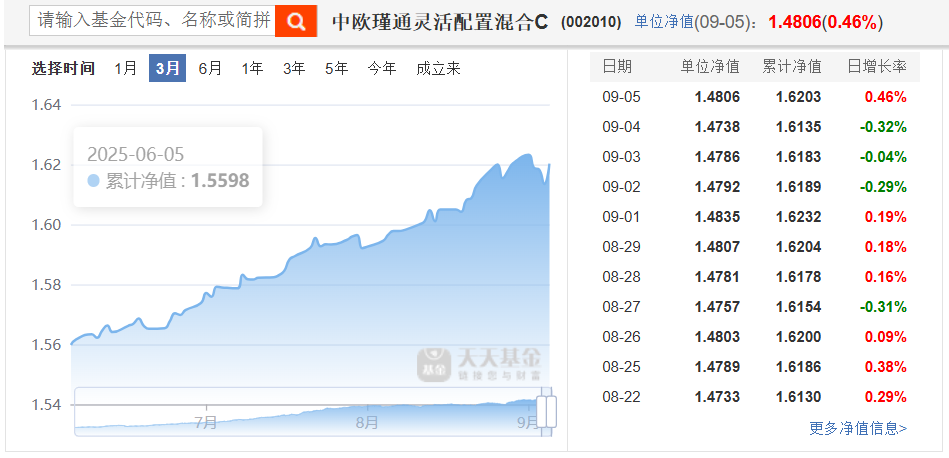Viewport: 949px width, 458px height.
Task: Click unit value 1.4835
Action: click(x=718, y=217)
